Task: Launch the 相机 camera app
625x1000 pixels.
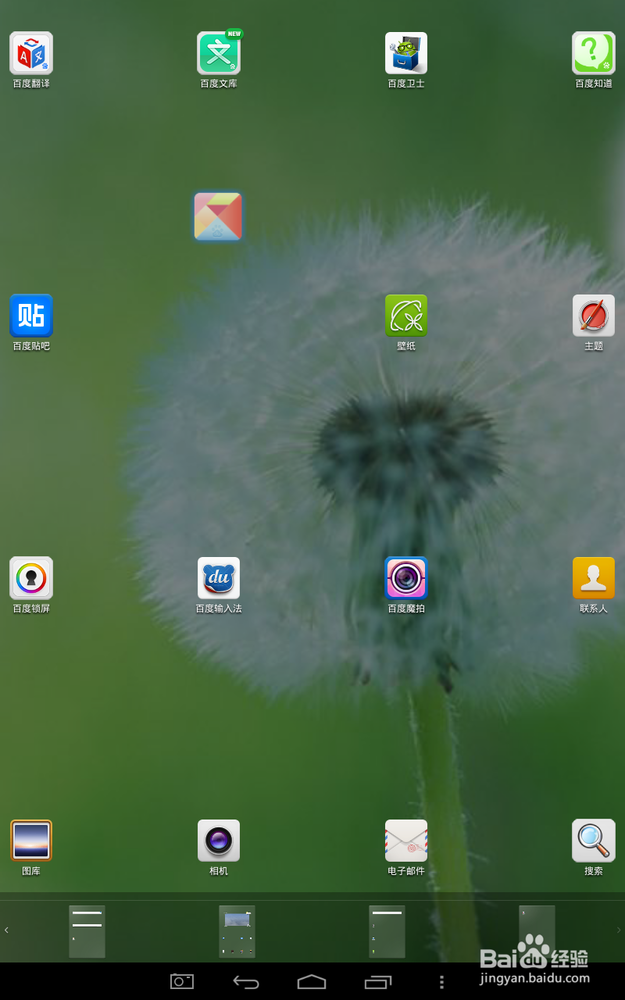Action: [219, 841]
